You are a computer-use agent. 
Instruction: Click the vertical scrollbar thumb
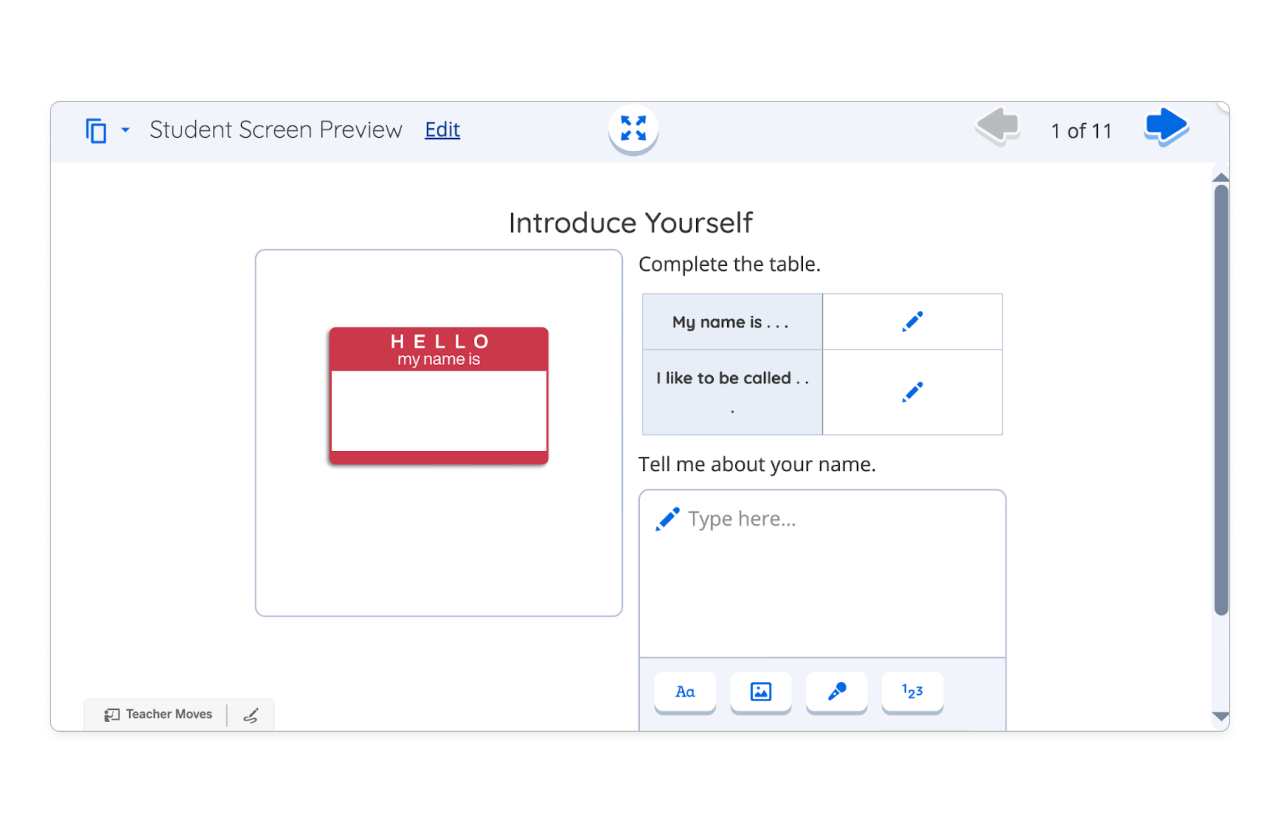tap(1221, 400)
